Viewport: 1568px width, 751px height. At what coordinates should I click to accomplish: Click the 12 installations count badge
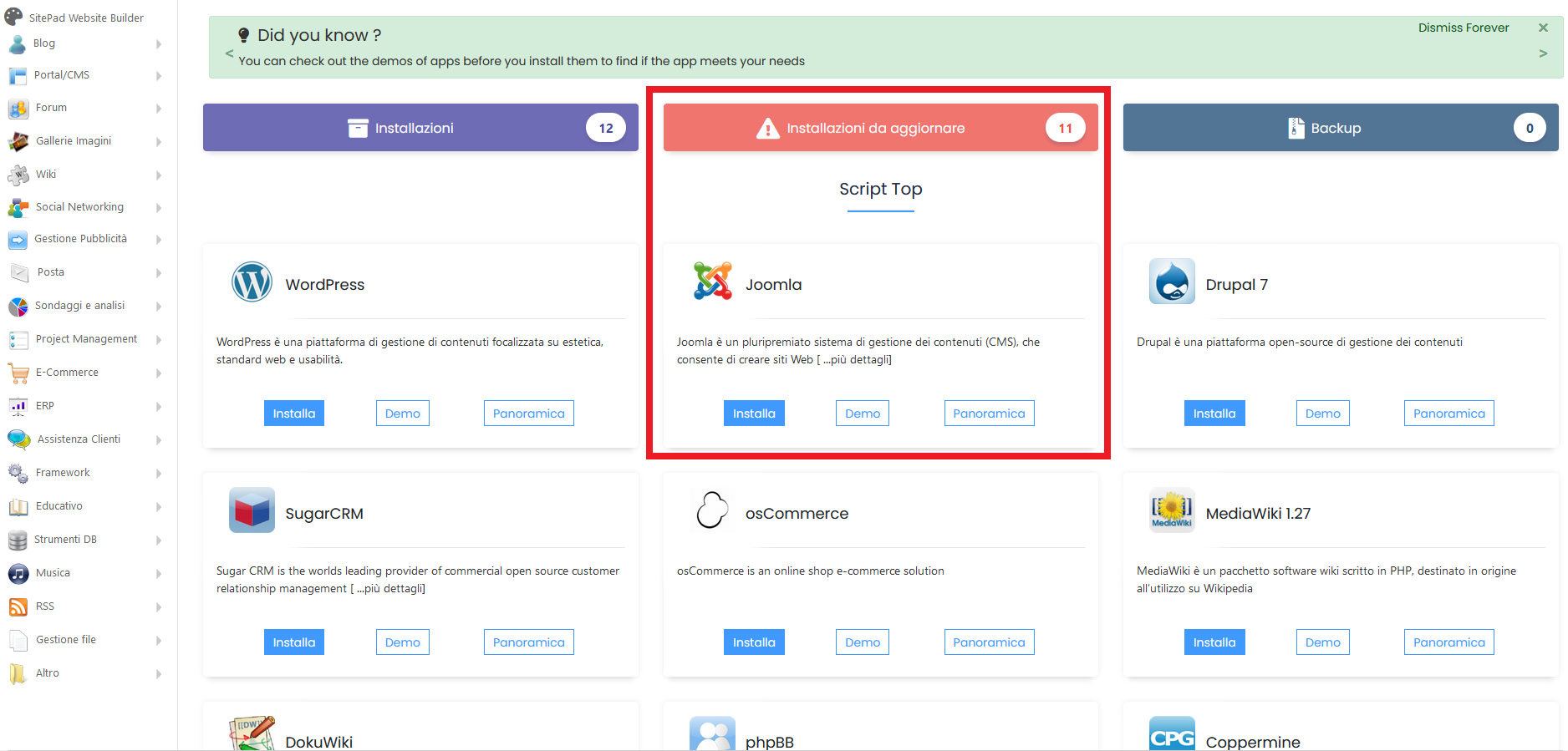pos(606,128)
